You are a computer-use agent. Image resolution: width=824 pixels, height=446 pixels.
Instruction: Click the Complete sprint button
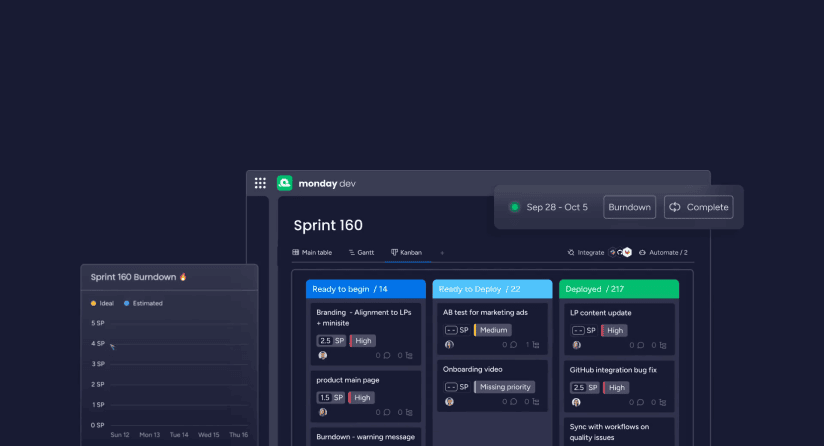(x=698, y=207)
